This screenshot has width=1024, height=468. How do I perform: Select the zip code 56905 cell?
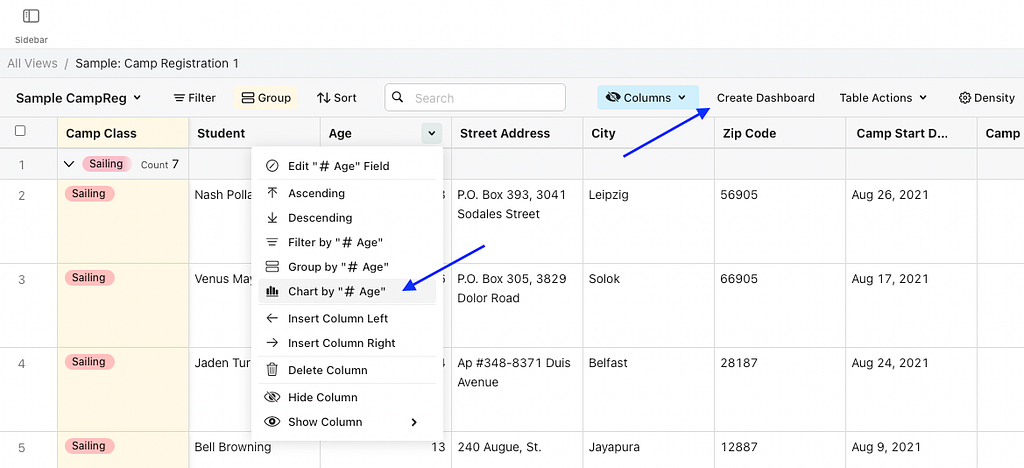click(780, 221)
